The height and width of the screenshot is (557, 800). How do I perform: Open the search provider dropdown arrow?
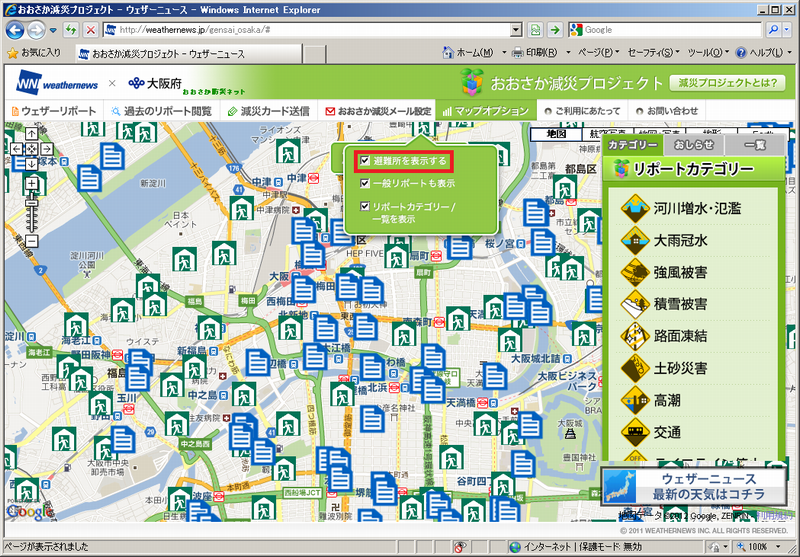[787, 30]
